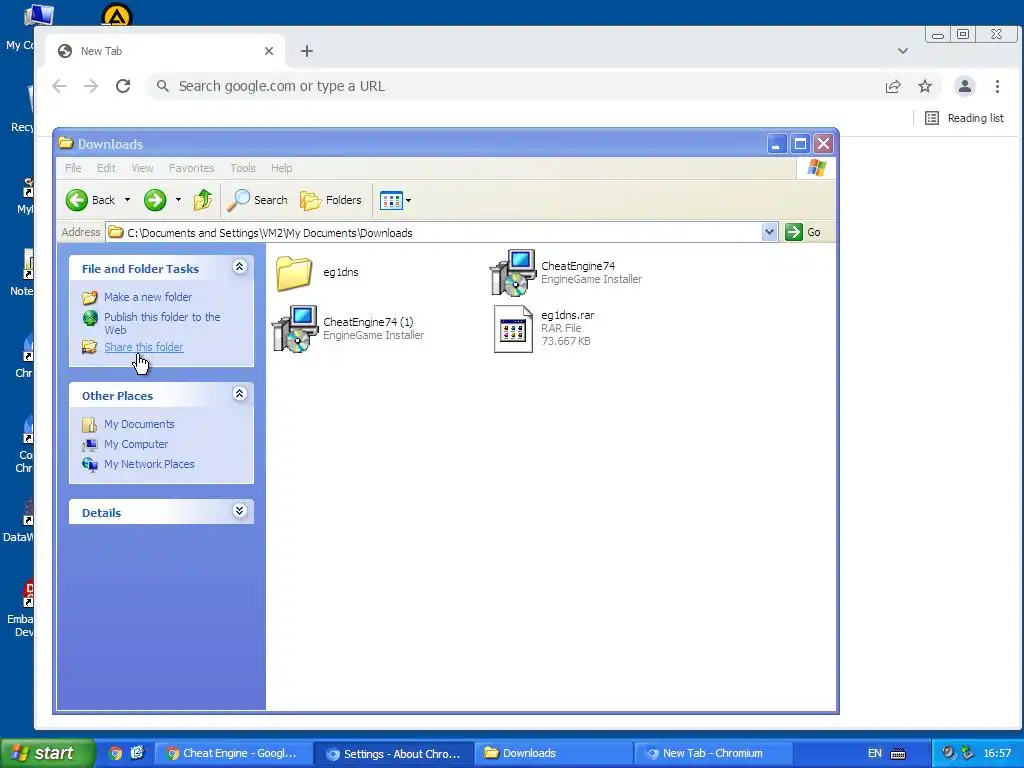The width and height of the screenshot is (1024, 768).
Task: Collapse the Other Places panel
Action: tap(240, 393)
